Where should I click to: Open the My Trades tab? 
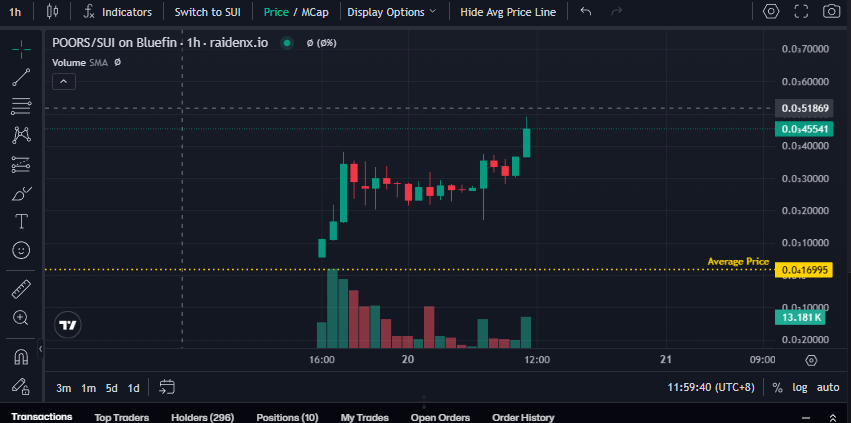tap(365, 418)
